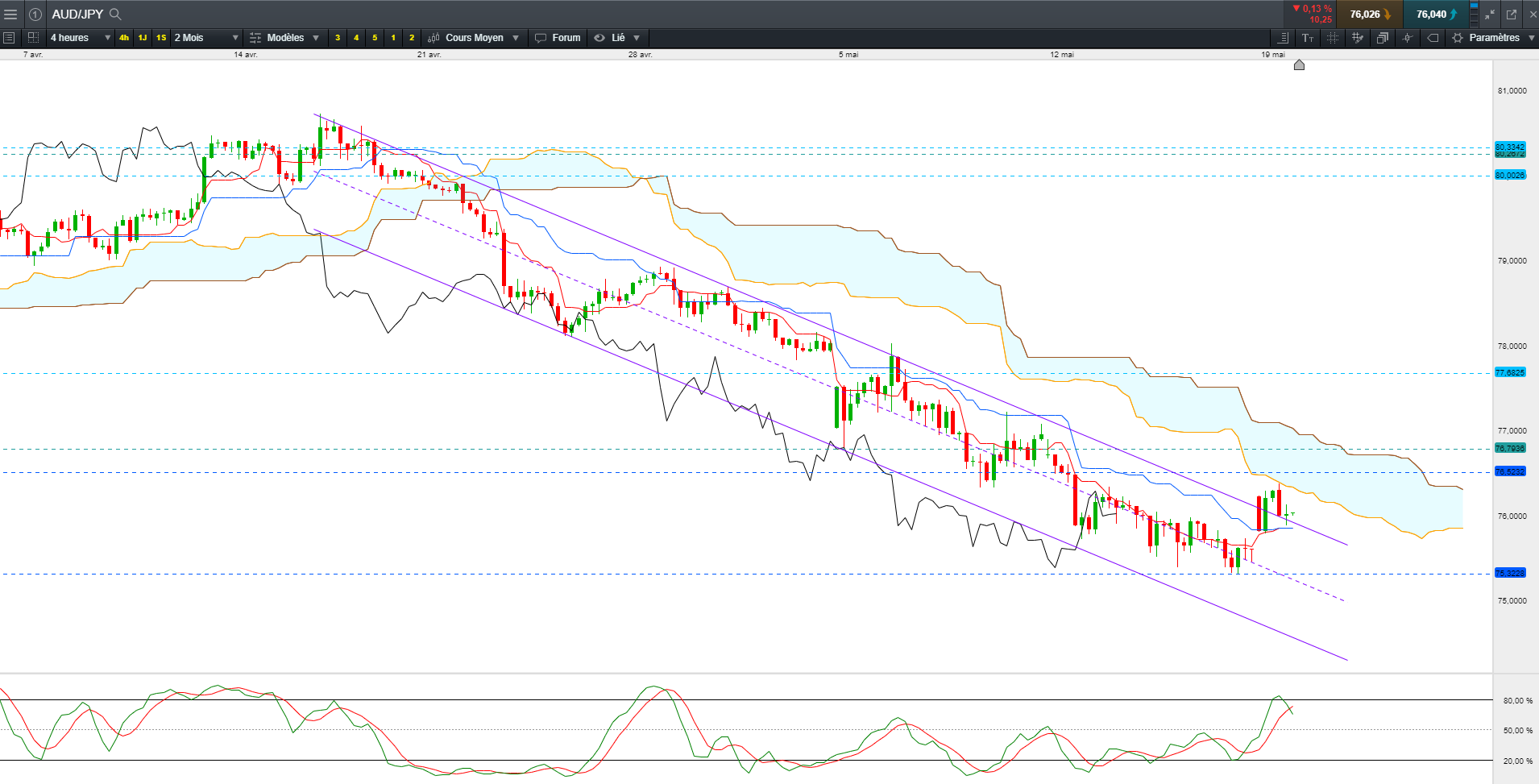Apply template shortcut 4
Image resolution: width=1539 pixels, height=784 pixels.
click(x=356, y=38)
